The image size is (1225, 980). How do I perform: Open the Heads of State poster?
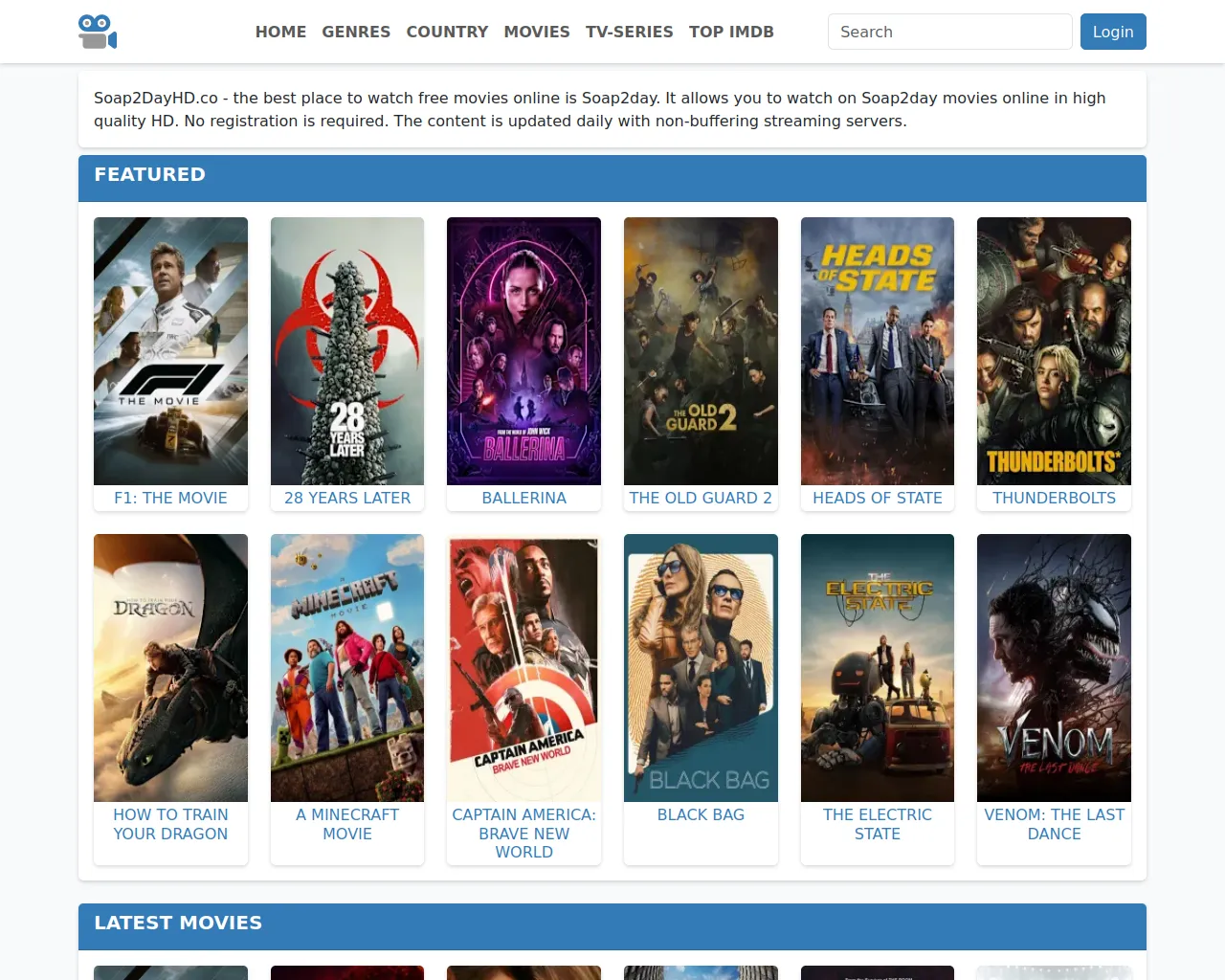878,351
